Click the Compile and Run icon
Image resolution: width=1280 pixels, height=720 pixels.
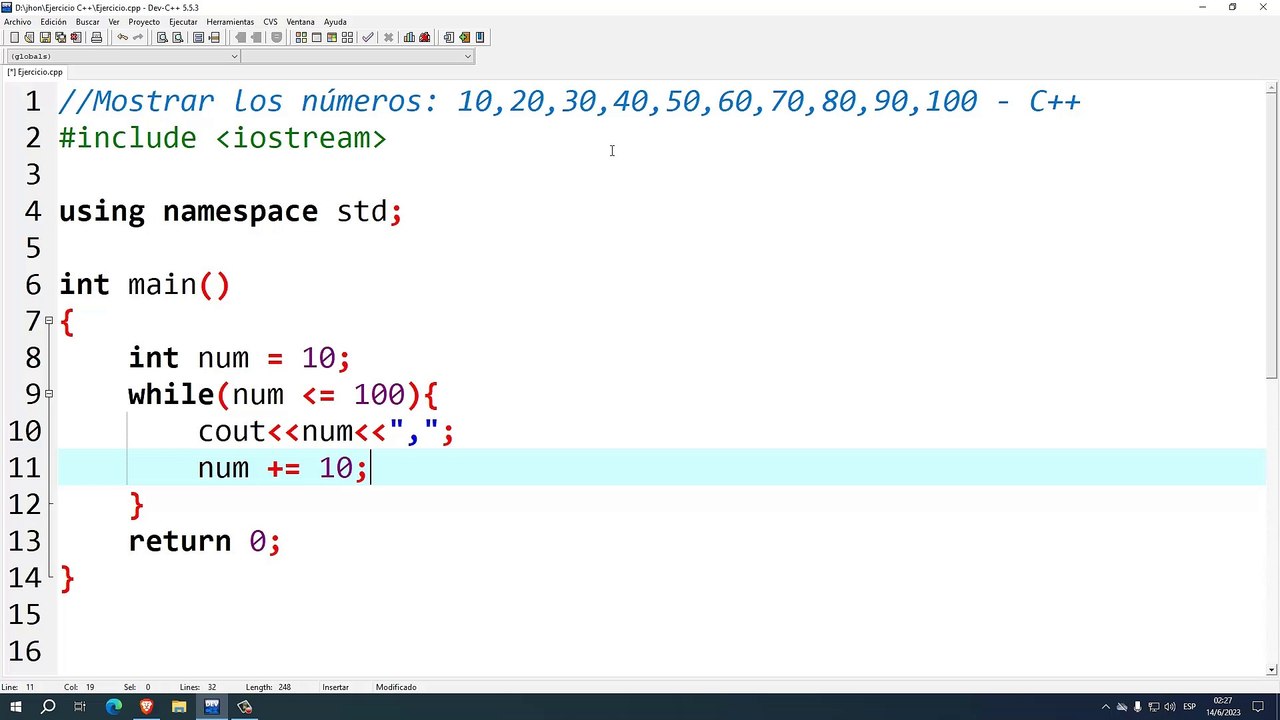pyautogui.click(x=332, y=37)
